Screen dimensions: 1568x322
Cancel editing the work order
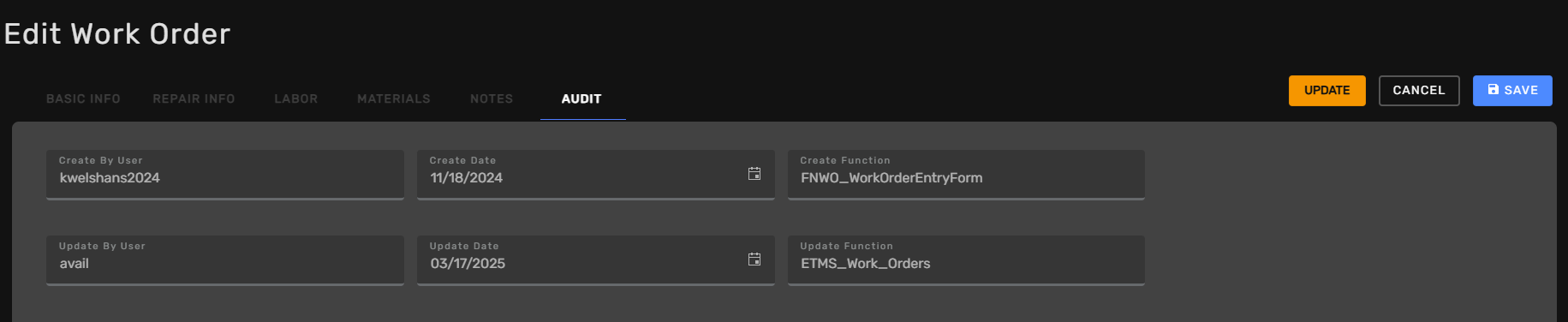(x=1419, y=91)
